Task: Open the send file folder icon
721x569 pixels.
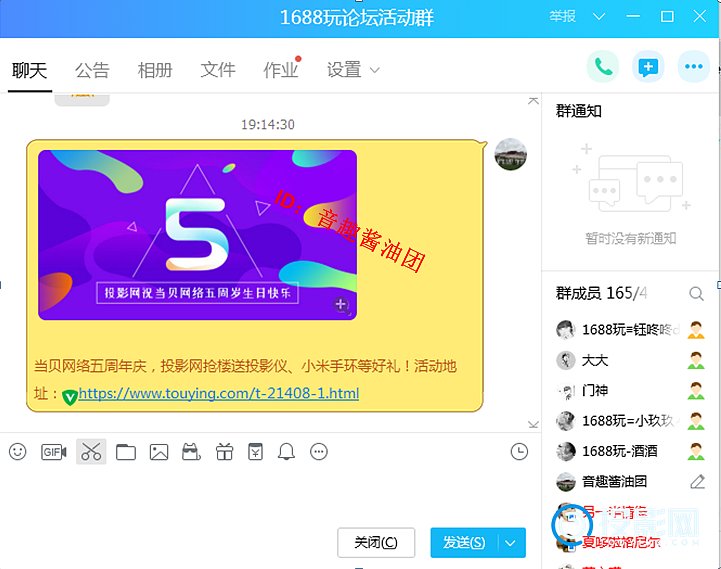Action: coord(125,452)
